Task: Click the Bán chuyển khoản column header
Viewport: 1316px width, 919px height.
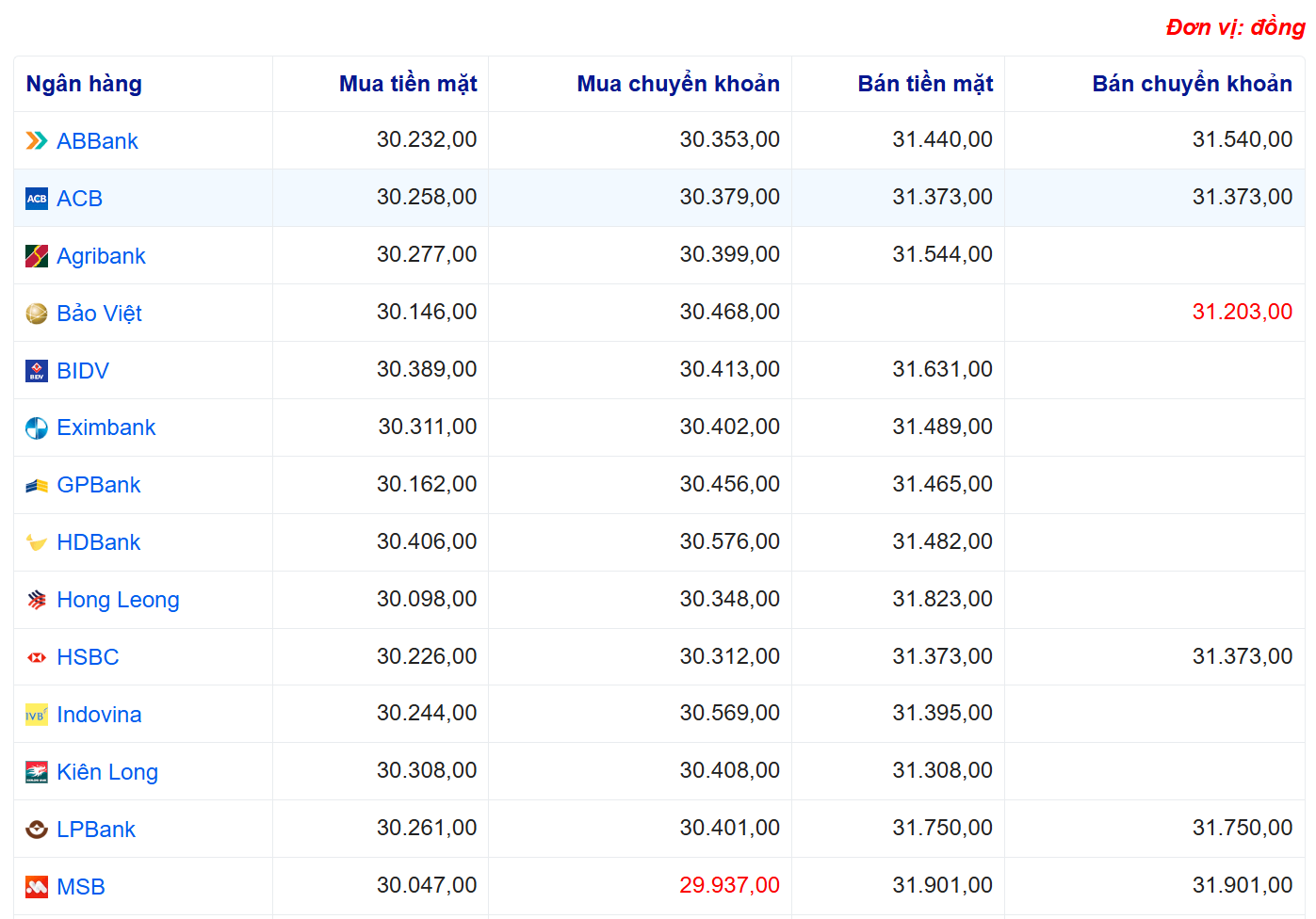Action: pos(1191,84)
